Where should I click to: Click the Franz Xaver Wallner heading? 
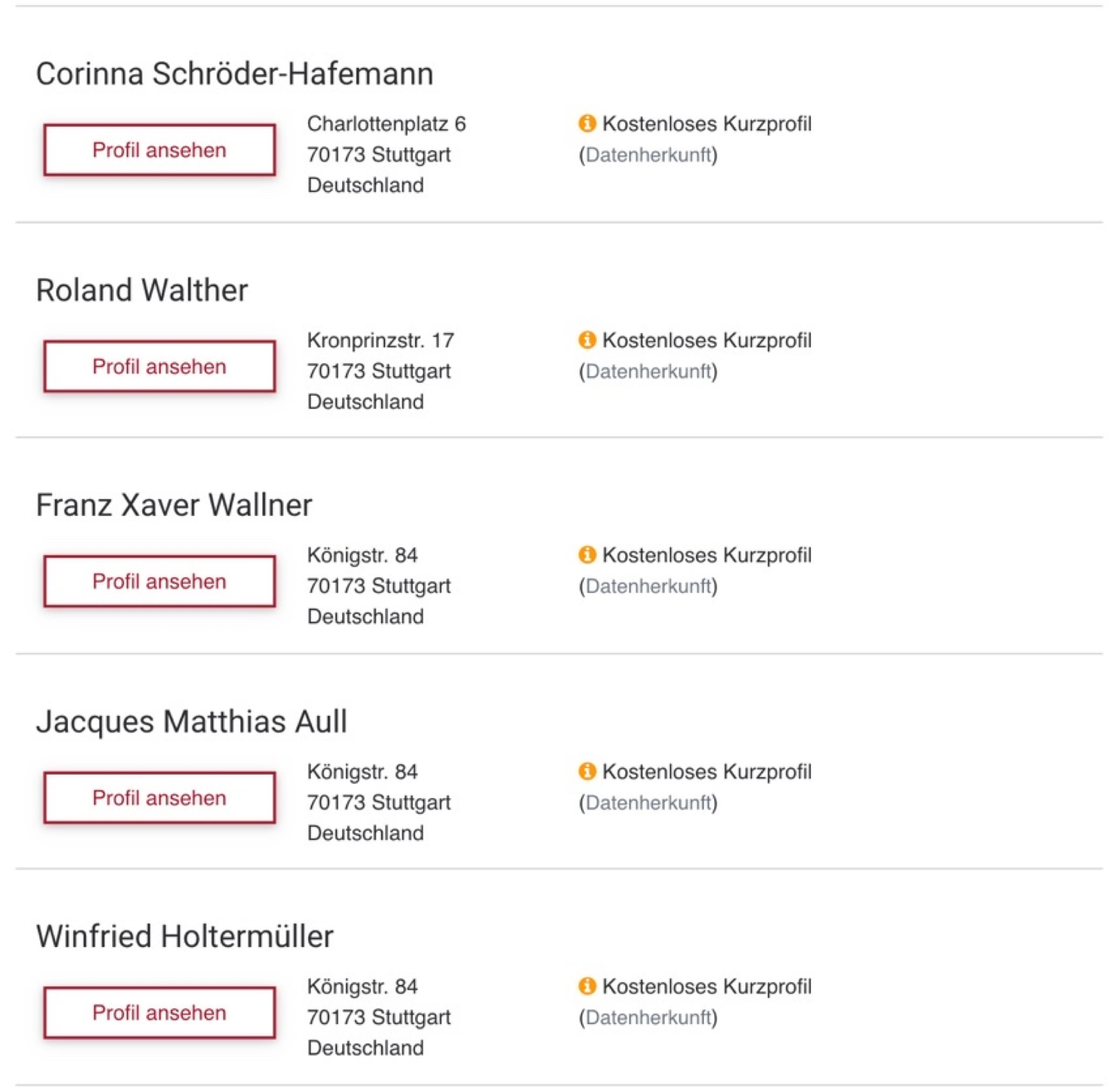pyautogui.click(x=174, y=505)
